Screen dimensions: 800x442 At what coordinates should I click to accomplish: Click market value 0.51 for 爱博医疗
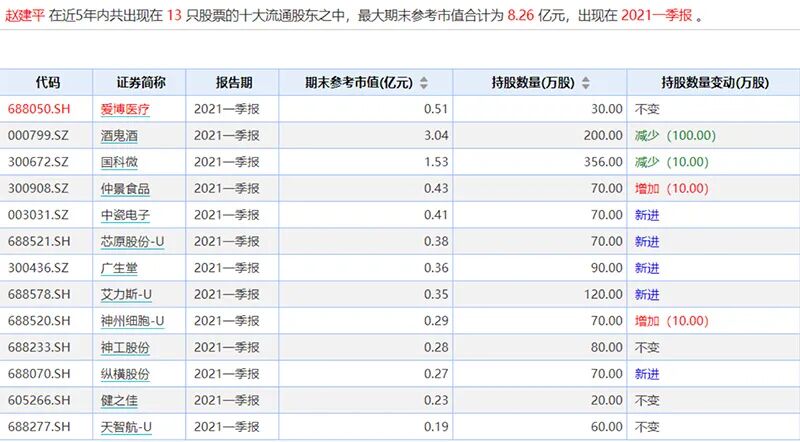pyautogui.click(x=436, y=109)
